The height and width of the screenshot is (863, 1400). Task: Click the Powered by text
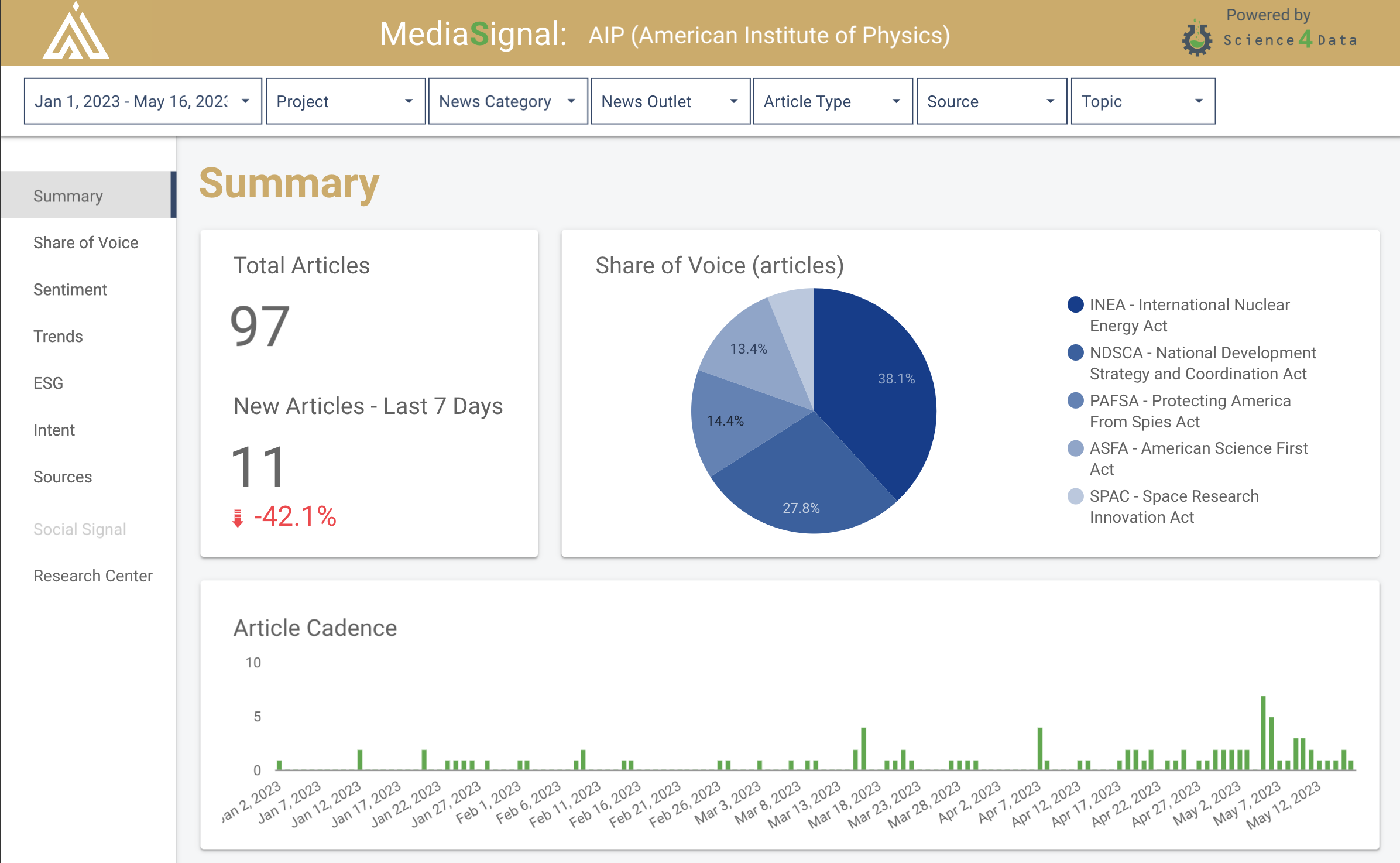coord(1268,15)
